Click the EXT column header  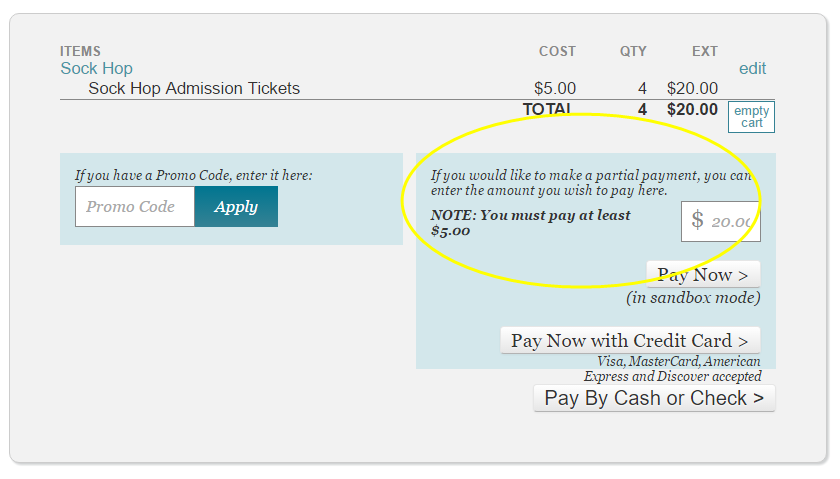point(705,52)
